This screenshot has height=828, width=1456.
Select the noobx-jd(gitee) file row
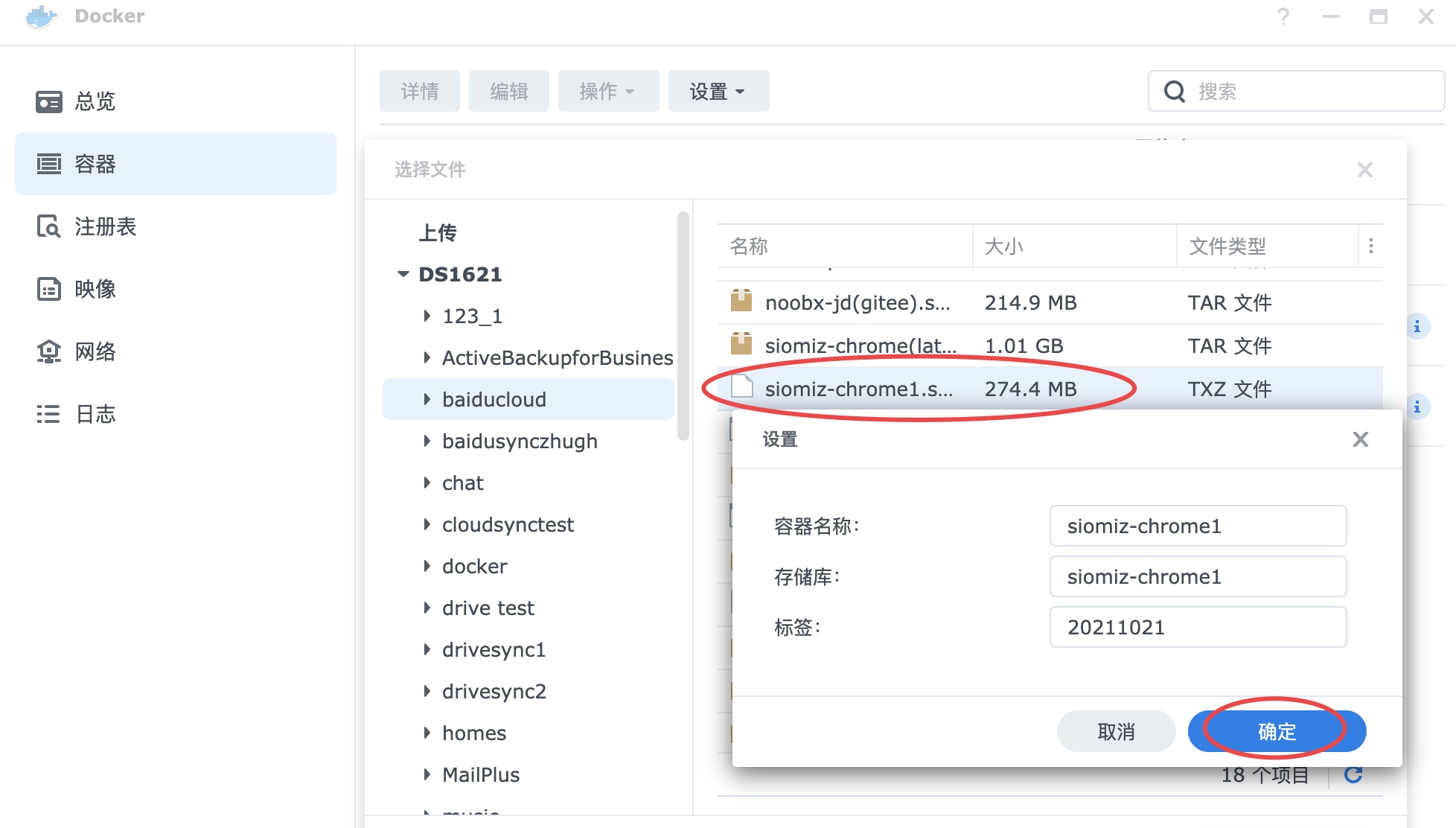pyautogui.click(x=1050, y=302)
